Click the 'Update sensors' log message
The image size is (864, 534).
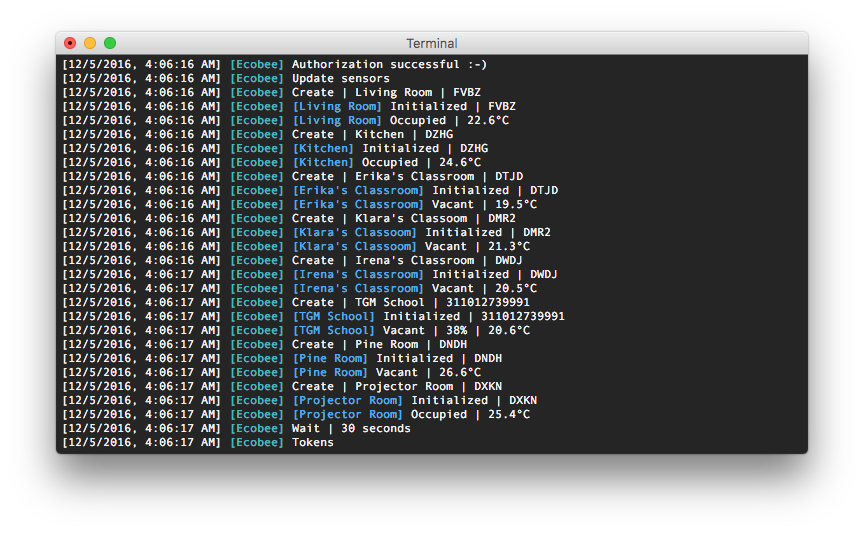click(x=341, y=79)
